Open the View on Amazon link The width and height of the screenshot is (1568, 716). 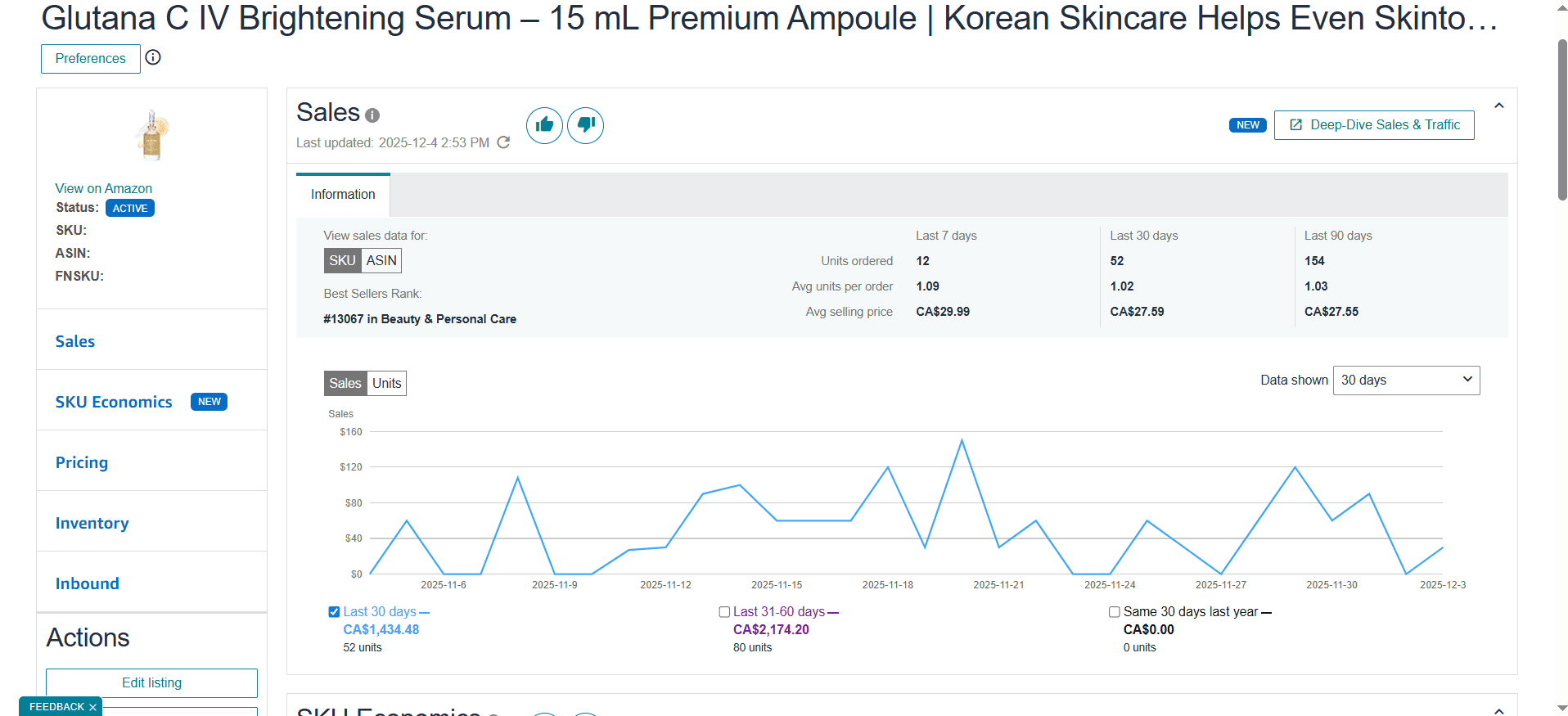[104, 188]
